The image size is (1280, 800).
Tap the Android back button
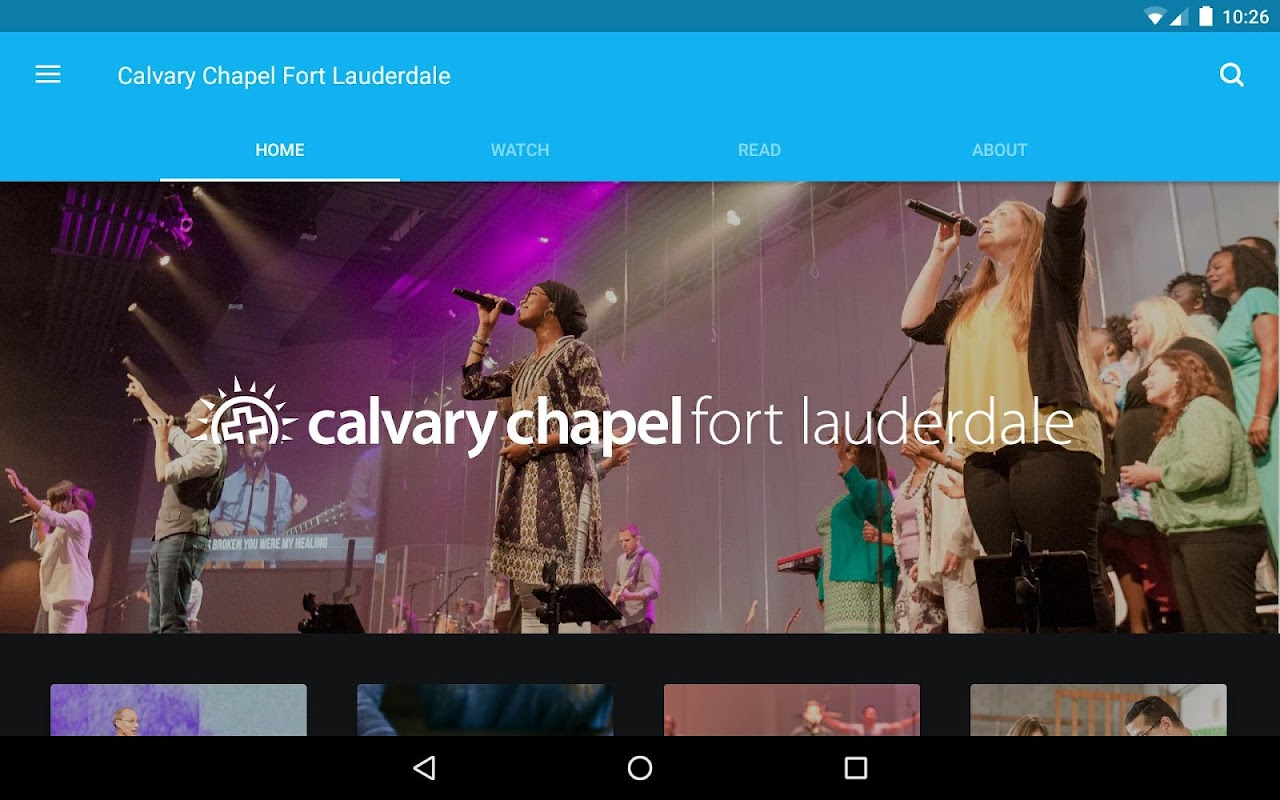(424, 768)
